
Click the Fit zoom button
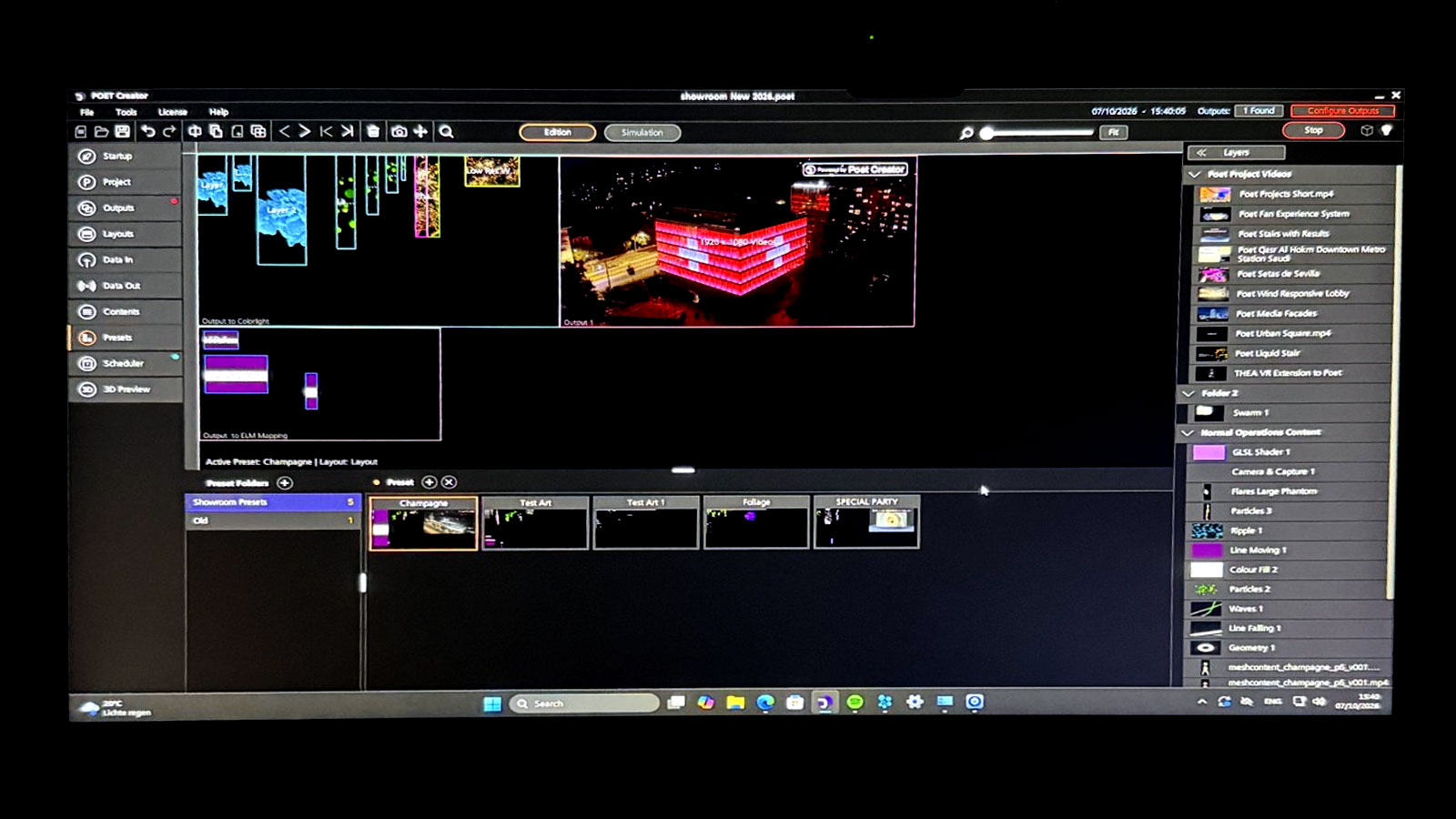(1114, 132)
